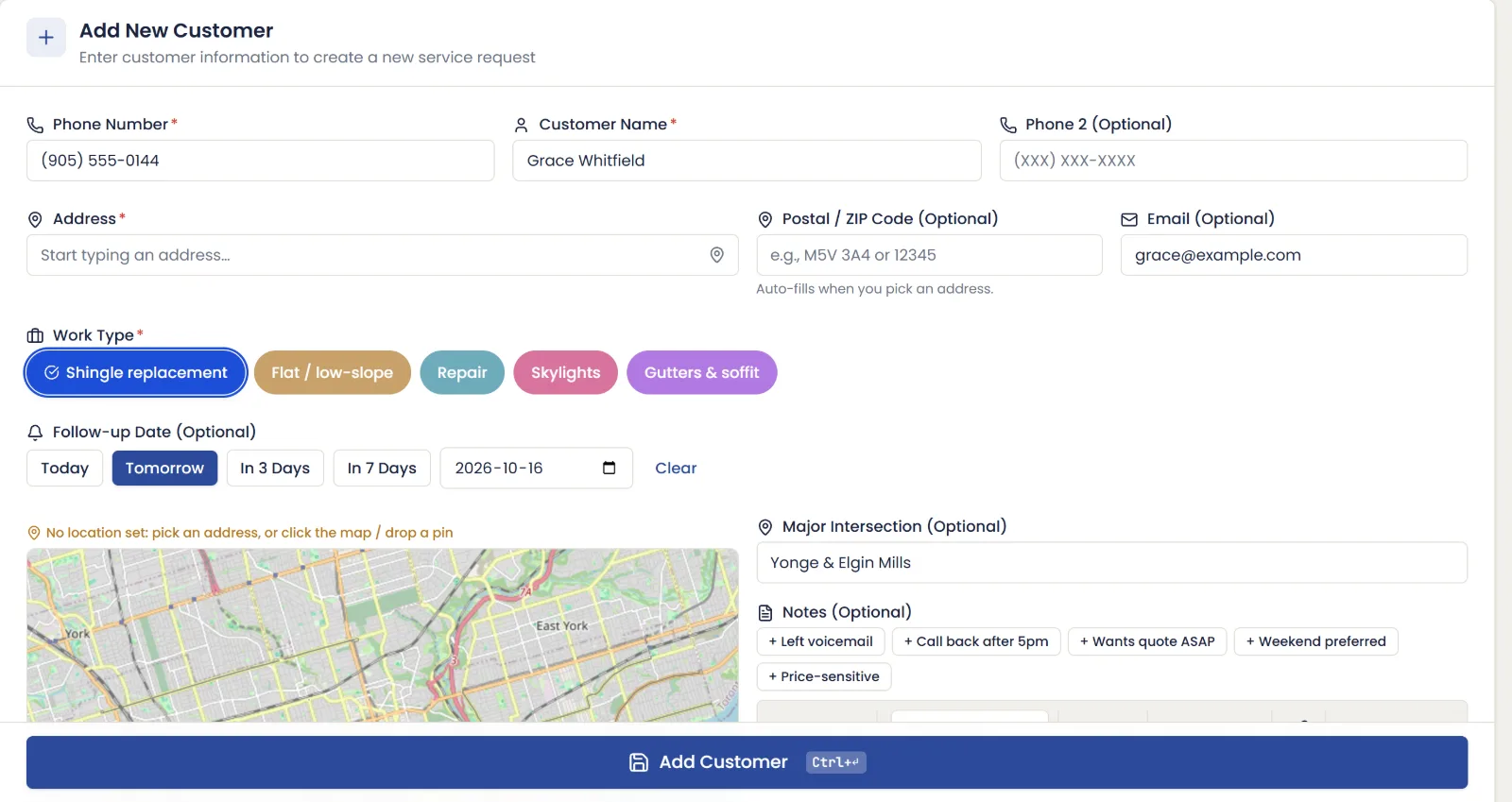Focus the Postal / ZIP Code field

929,255
